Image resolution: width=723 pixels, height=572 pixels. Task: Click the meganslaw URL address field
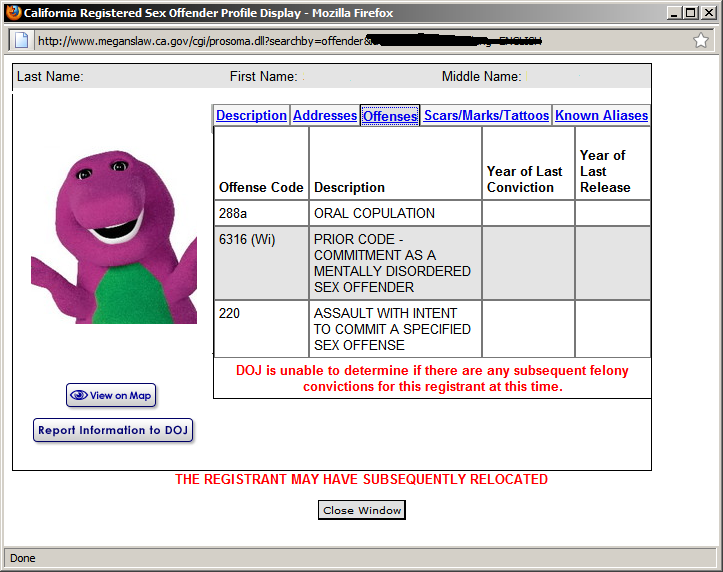point(362,41)
